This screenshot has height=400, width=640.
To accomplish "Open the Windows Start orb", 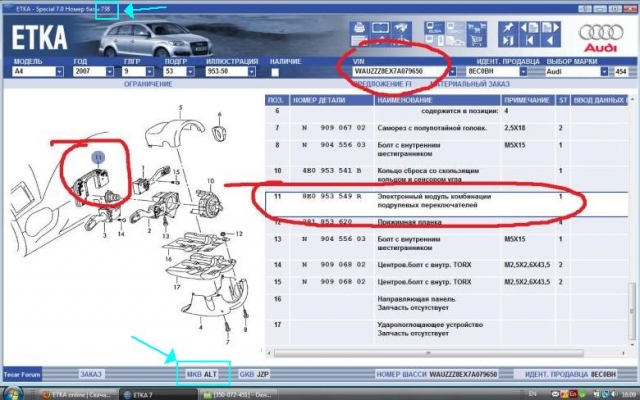I will (x=13, y=393).
